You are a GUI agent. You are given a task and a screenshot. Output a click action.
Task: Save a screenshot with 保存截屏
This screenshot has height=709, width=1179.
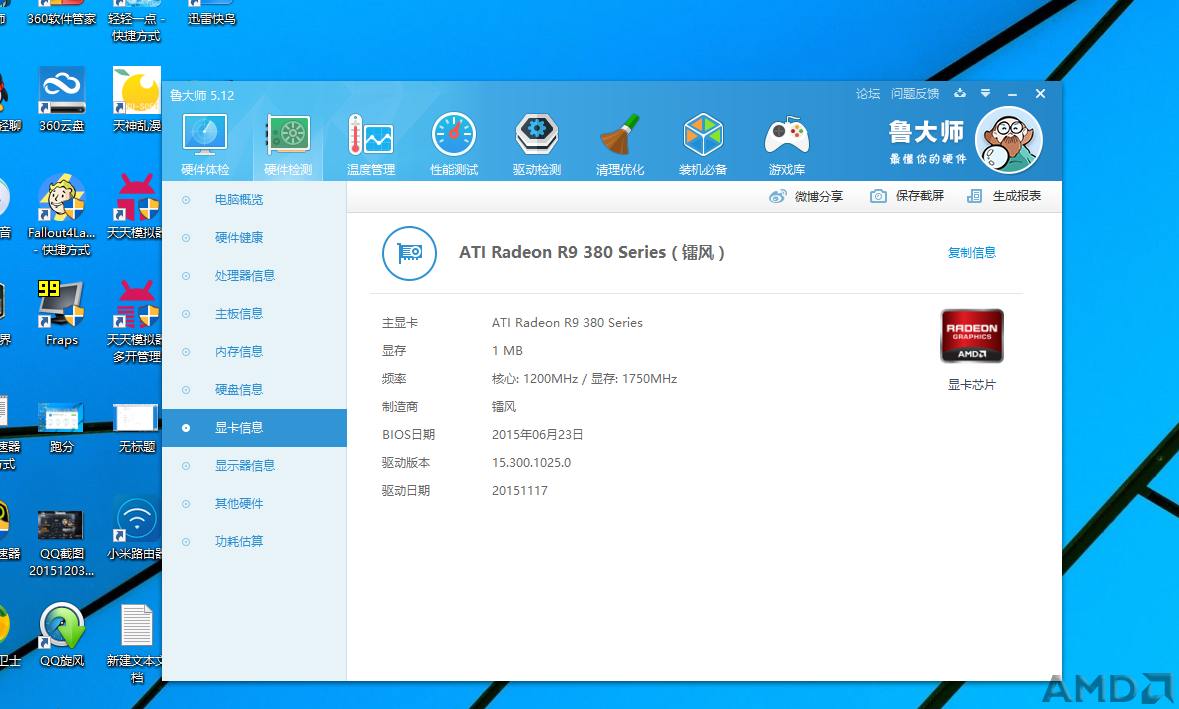tap(907, 196)
